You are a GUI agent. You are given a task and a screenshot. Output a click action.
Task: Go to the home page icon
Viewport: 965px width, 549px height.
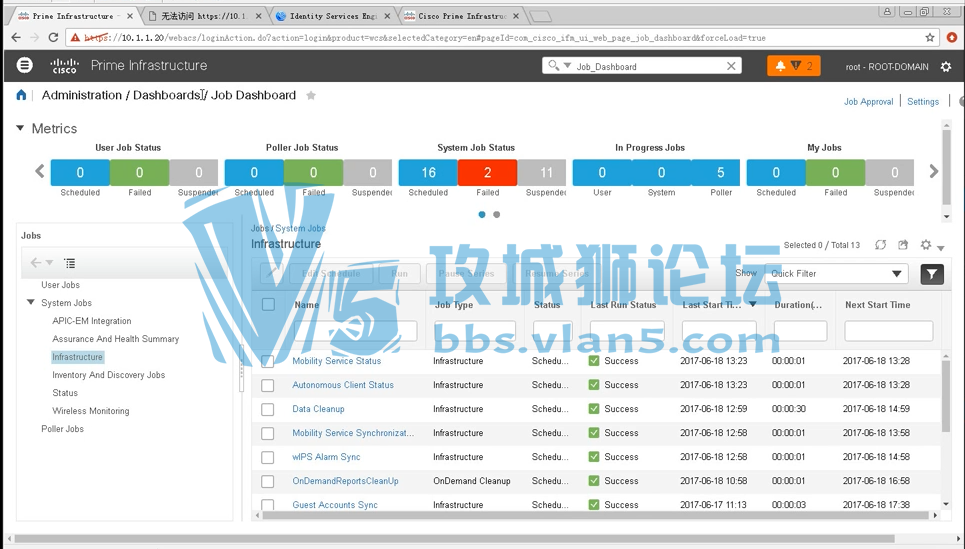coord(22,95)
